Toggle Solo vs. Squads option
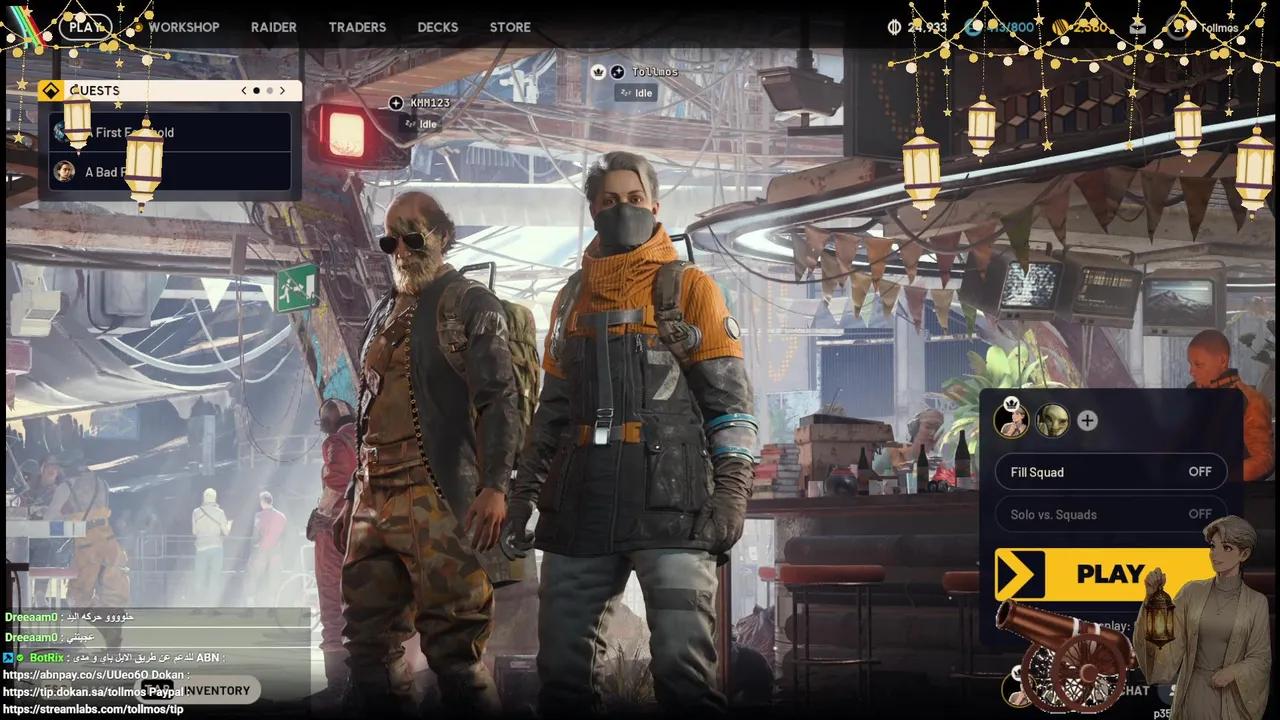Image resolution: width=1280 pixels, height=720 pixels. point(1111,514)
